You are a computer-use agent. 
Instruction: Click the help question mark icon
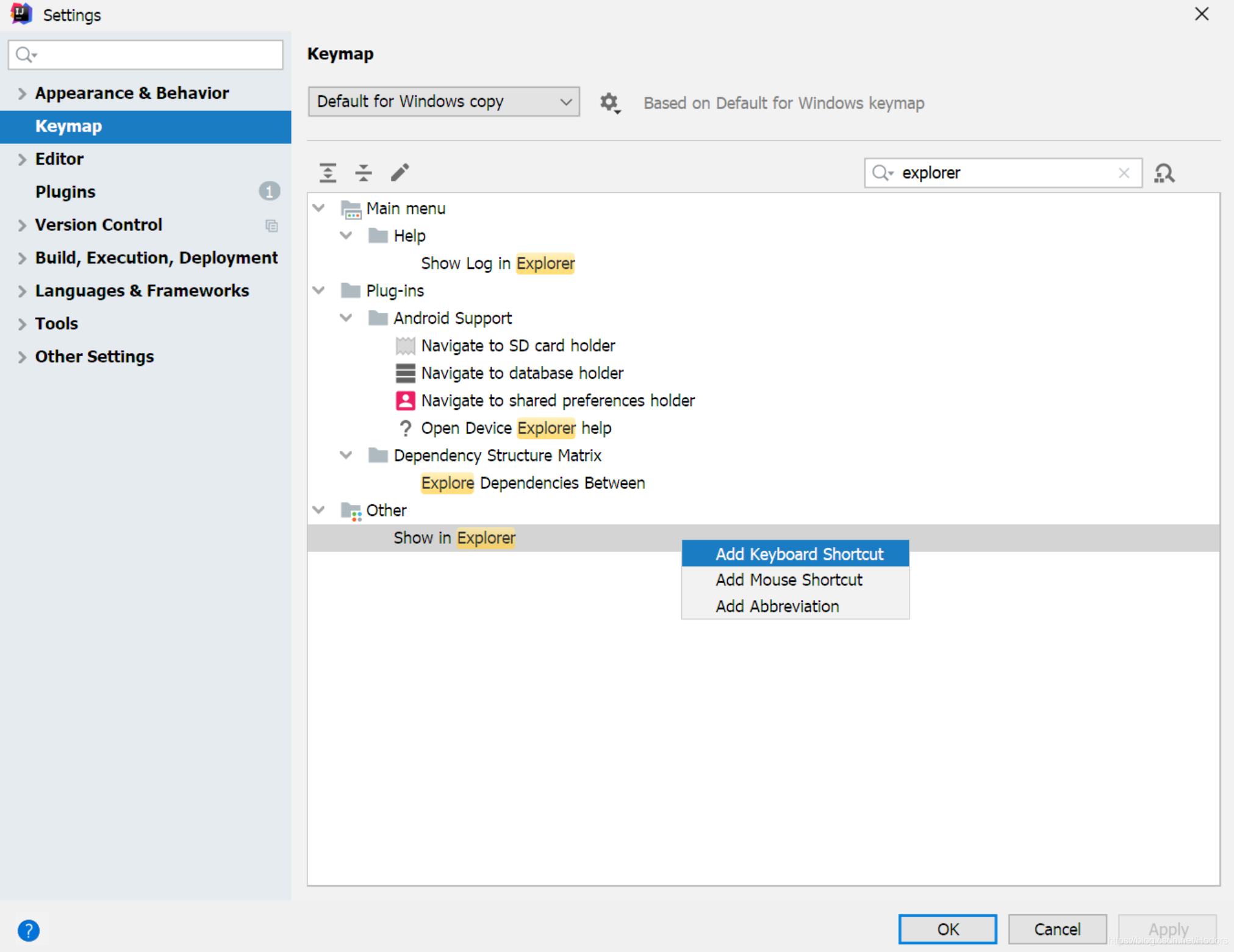[28, 931]
